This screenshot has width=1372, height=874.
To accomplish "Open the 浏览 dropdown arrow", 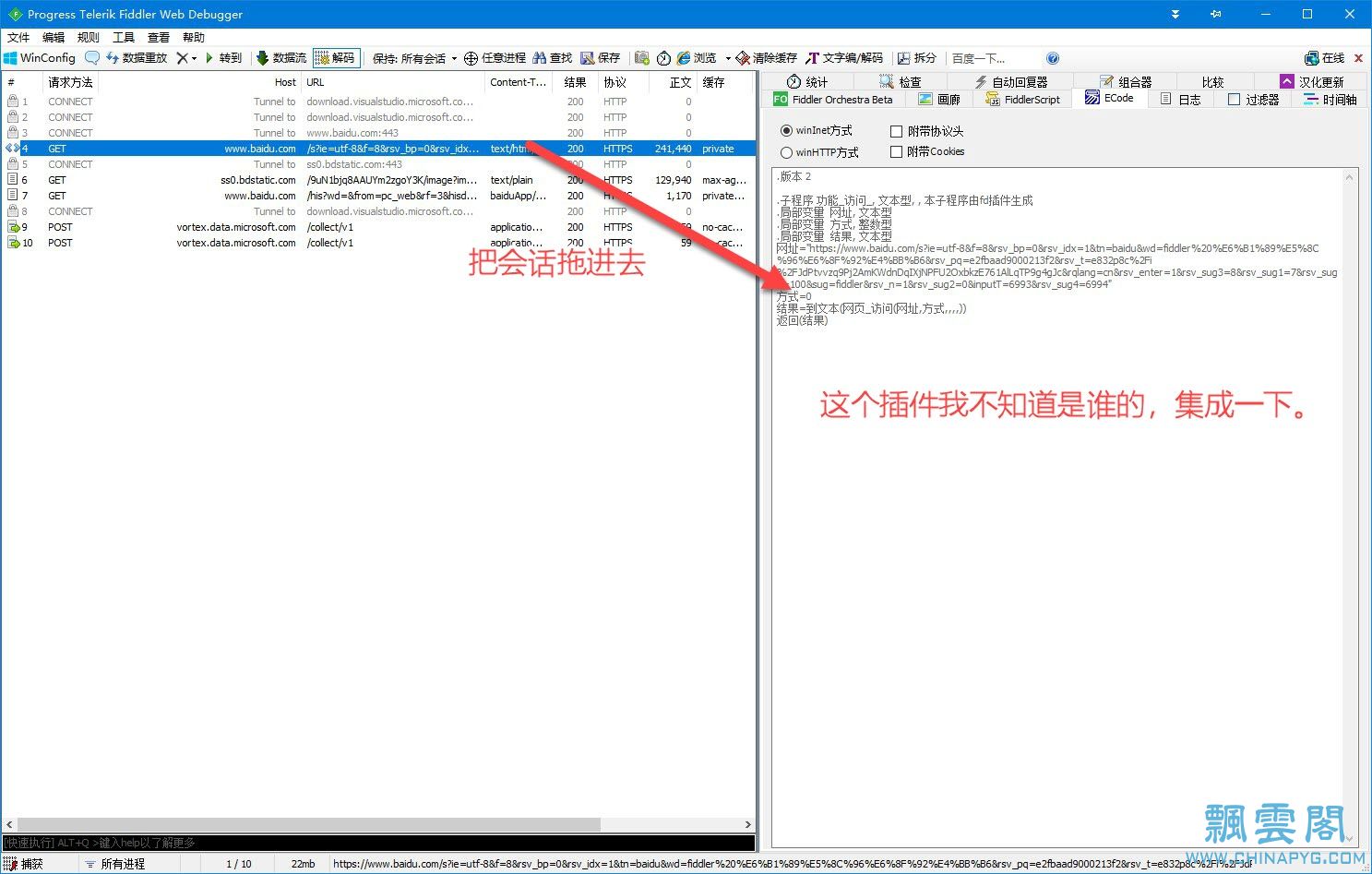I will click(x=727, y=58).
